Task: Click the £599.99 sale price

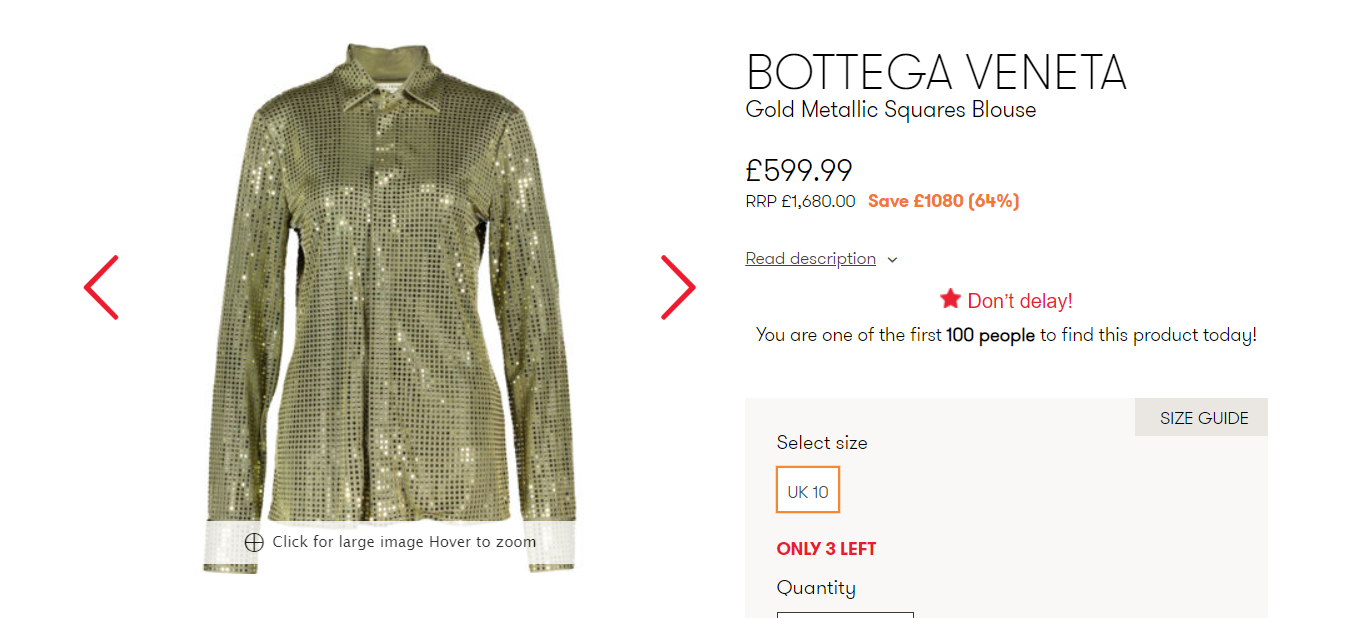Action: [x=799, y=171]
